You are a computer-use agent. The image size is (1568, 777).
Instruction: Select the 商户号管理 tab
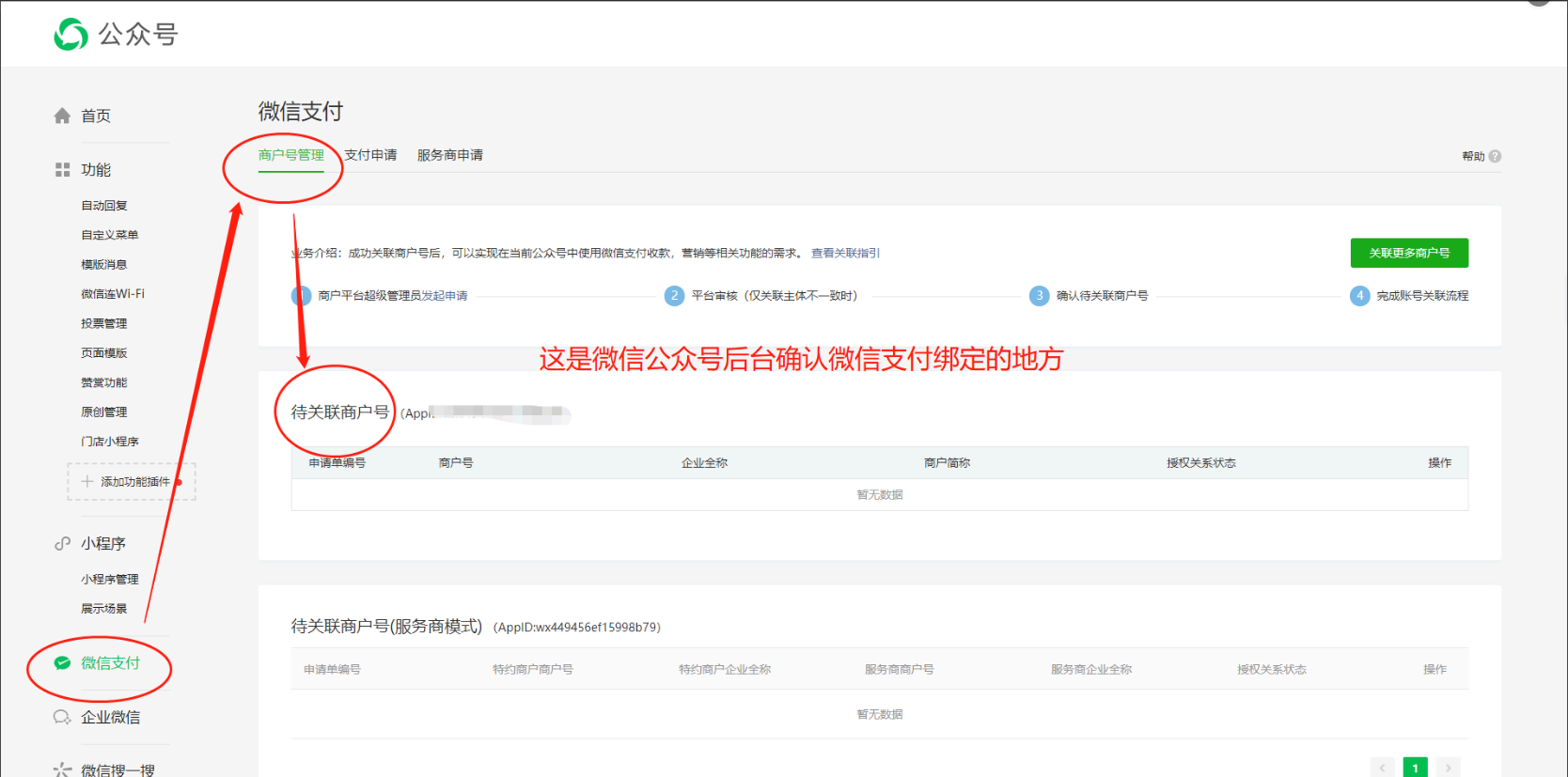pyautogui.click(x=290, y=155)
